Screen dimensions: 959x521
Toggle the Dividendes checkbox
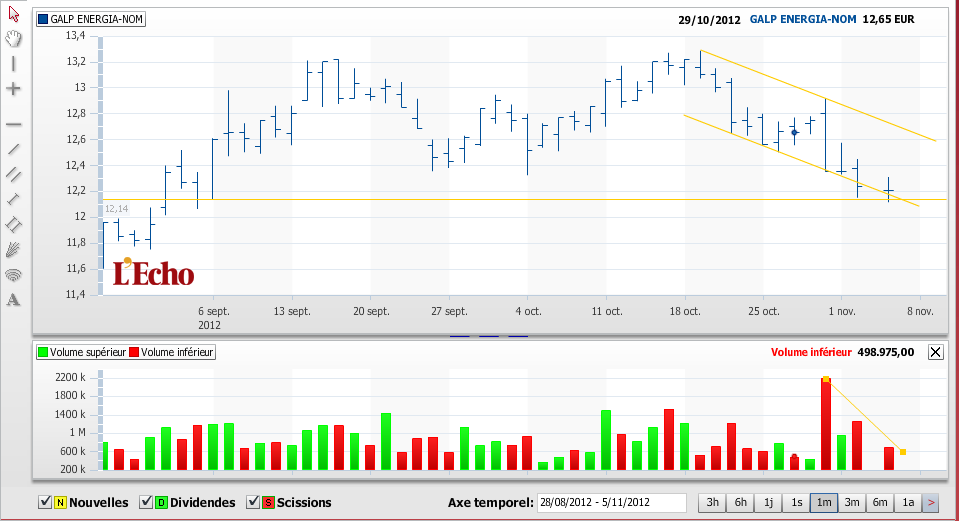146,502
